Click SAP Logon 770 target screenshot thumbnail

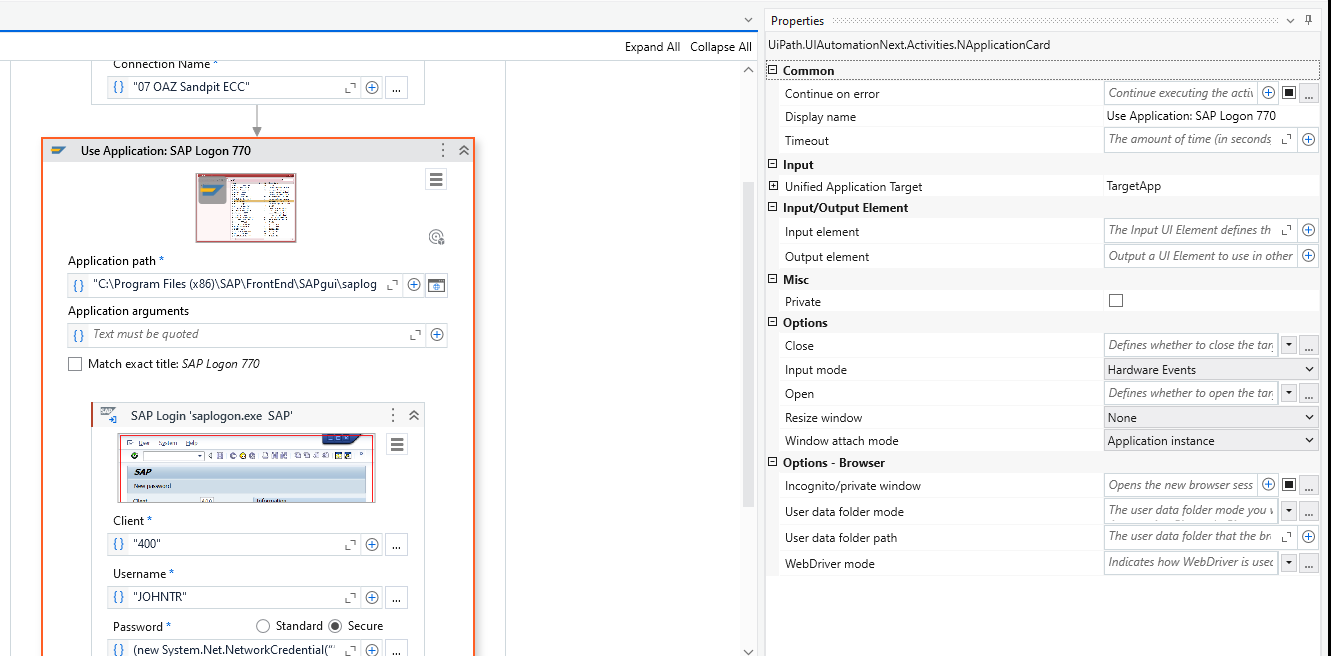246,207
